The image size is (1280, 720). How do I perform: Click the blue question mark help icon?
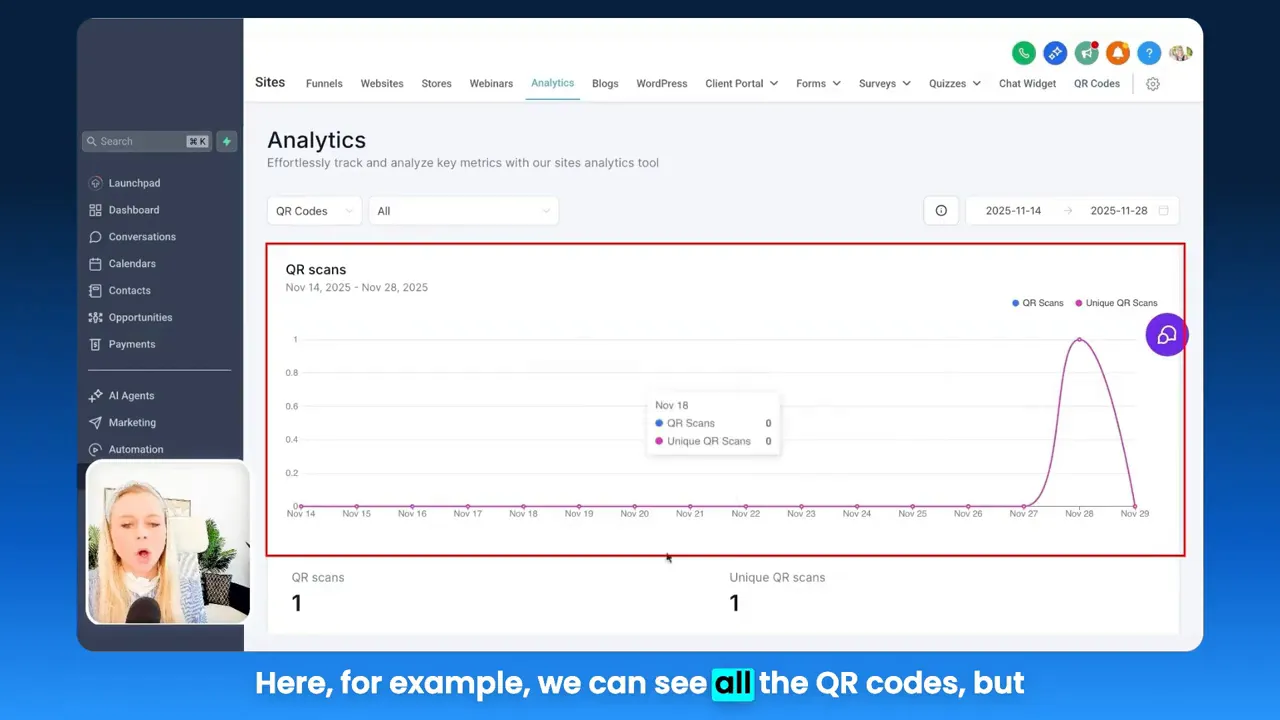click(x=1149, y=53)
